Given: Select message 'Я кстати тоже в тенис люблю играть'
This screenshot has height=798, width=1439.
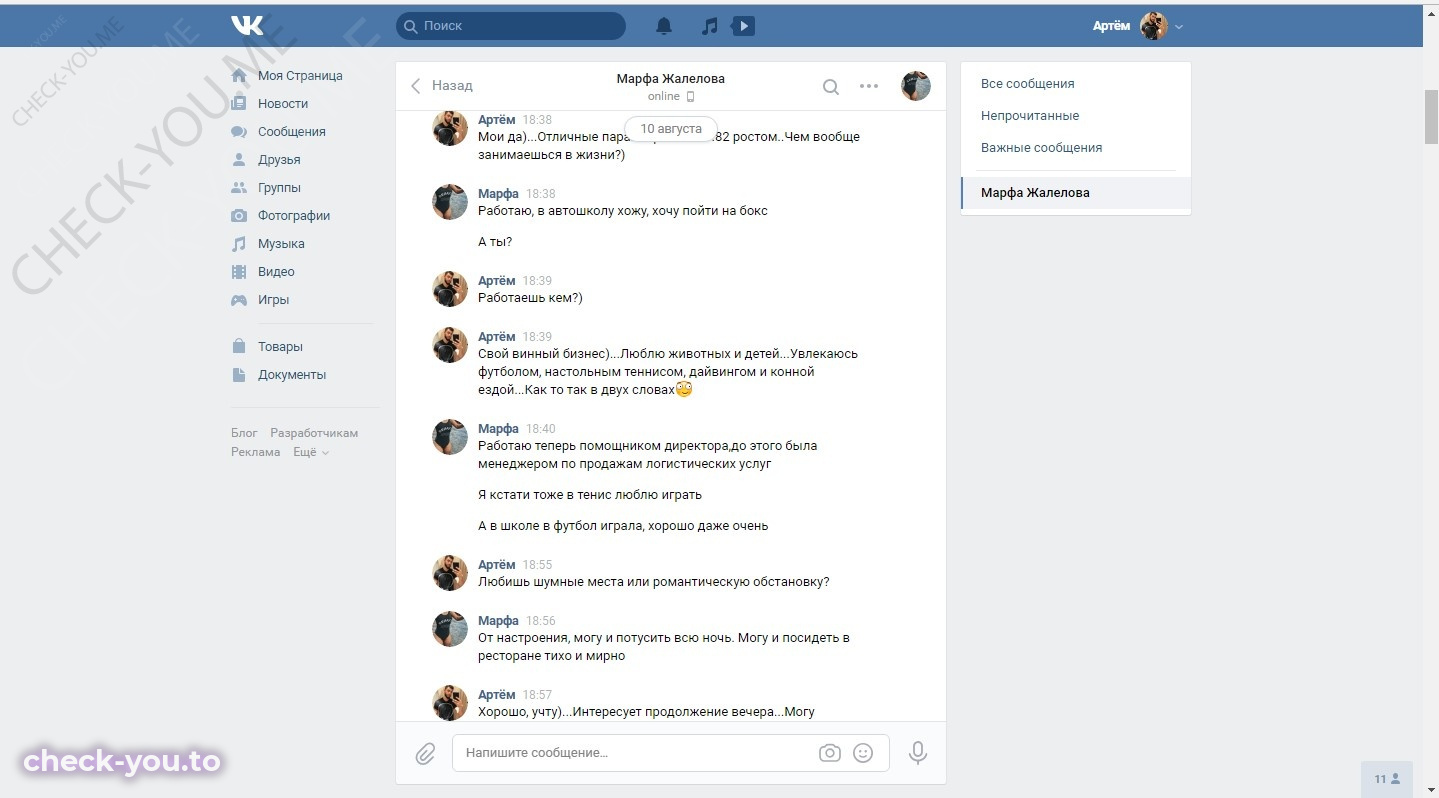Looking at the screenshot, I should pyautogui.click(x=590, y=495).
